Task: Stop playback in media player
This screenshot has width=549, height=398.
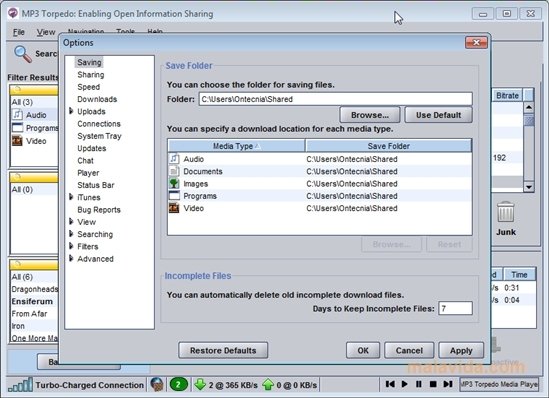Action: coord(433,384)
